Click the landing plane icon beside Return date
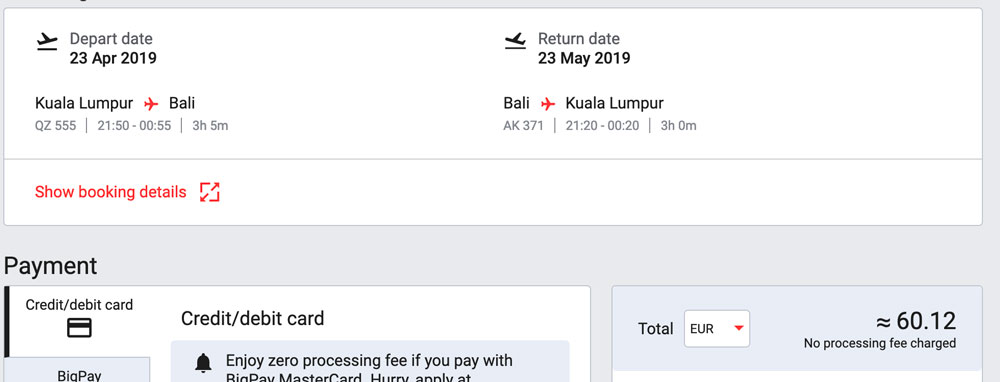Image resolution: width=1000 pixels, height=382 pixels. point(515,41)
